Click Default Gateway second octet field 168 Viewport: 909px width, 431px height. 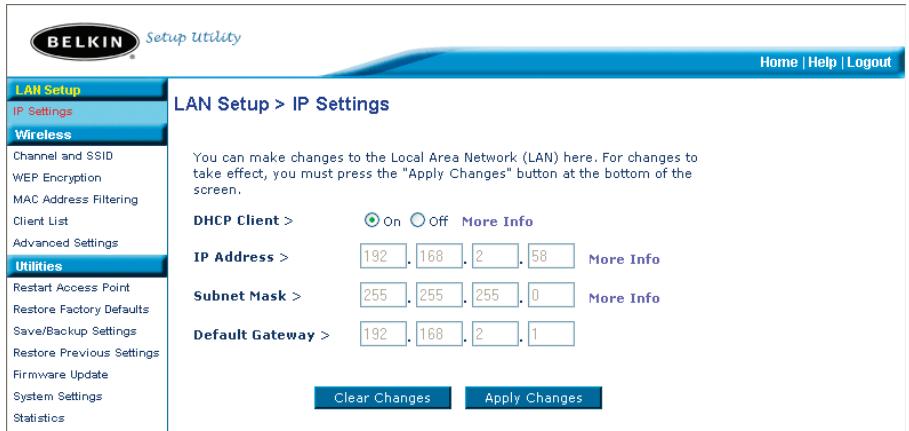[x=439, y=334]
